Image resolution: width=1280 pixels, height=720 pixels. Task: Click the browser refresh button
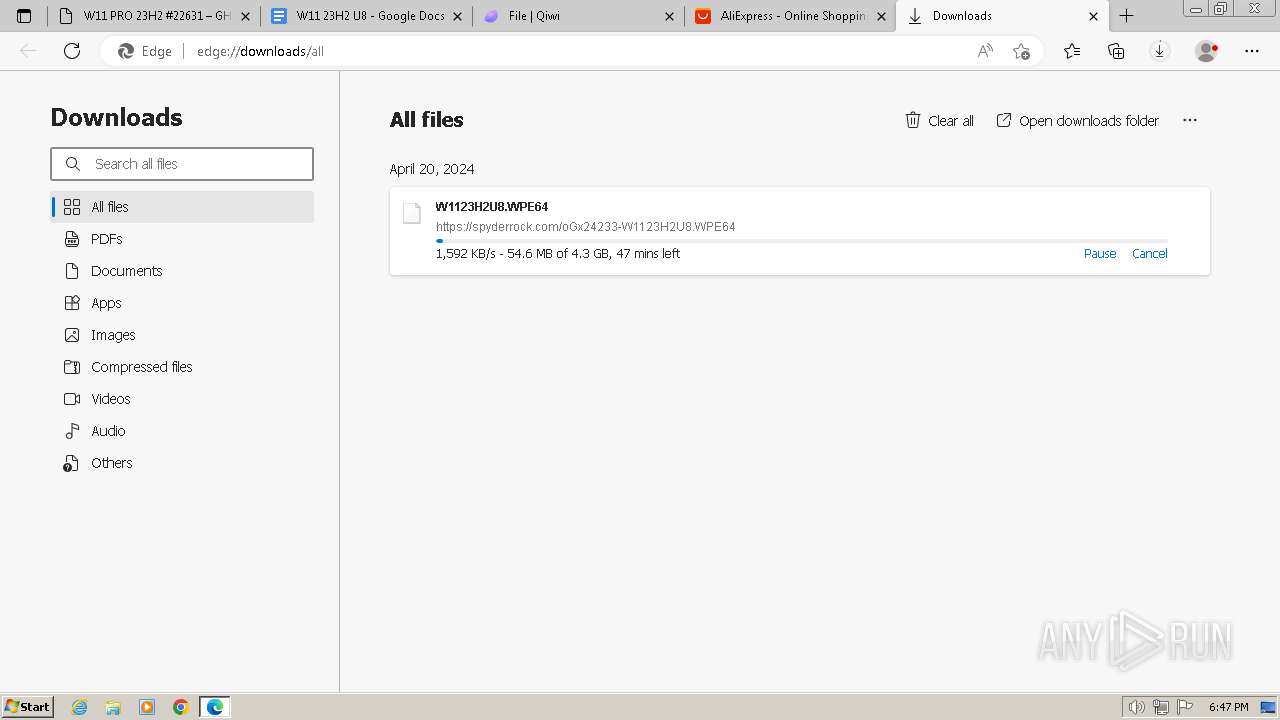tap(72, 51)
